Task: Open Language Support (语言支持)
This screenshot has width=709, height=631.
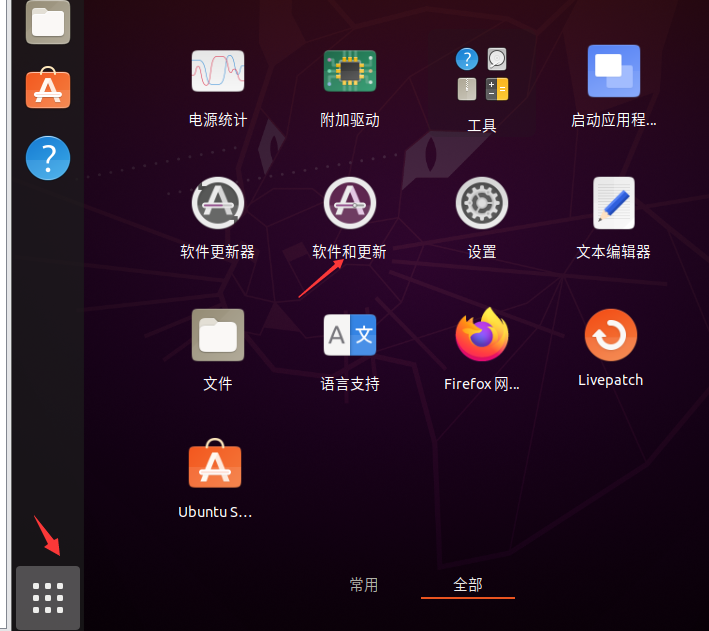Action: [350, 335]
